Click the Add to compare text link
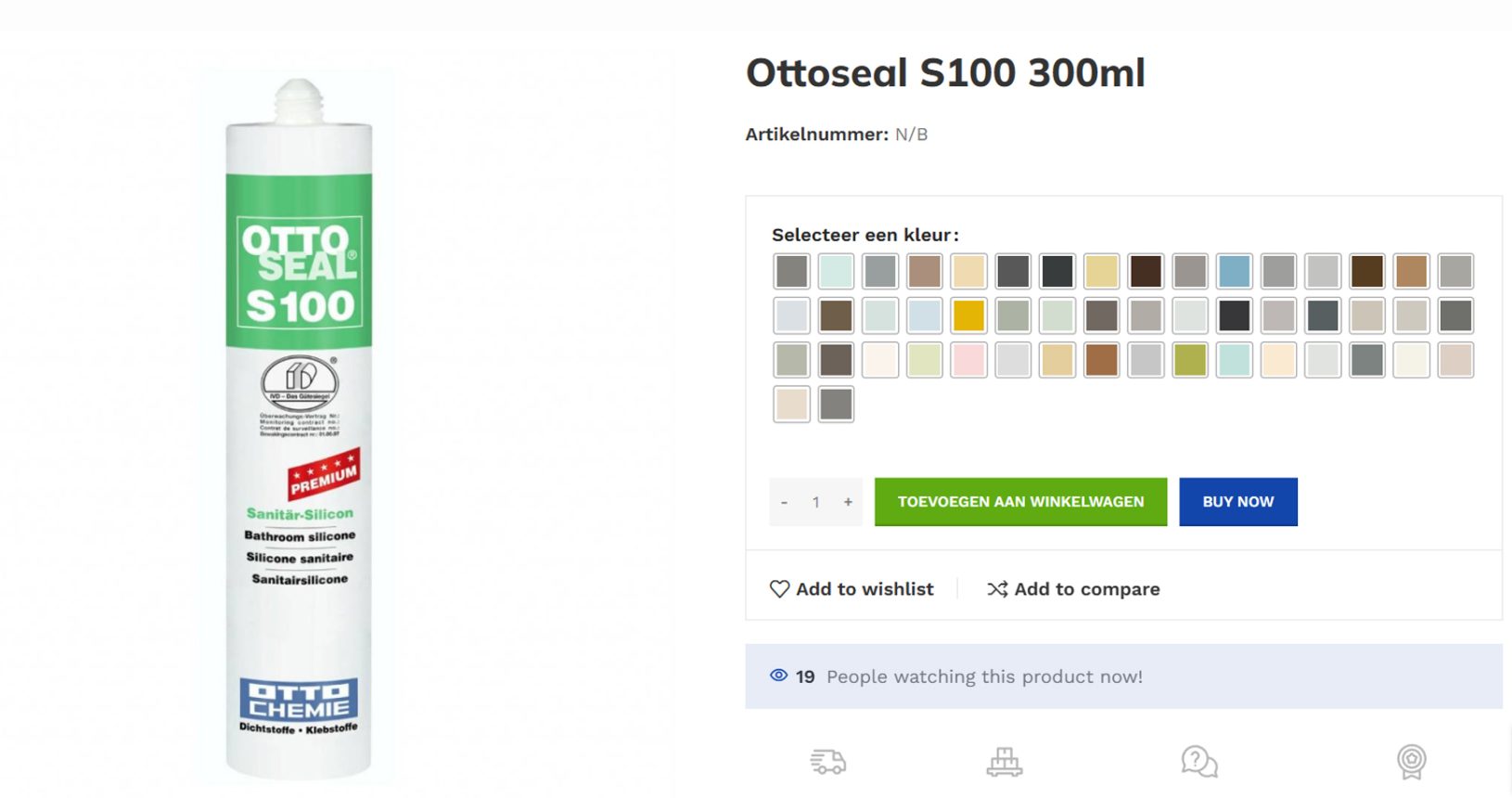This screenshot has height=798, width=1512. [1087, 589]
